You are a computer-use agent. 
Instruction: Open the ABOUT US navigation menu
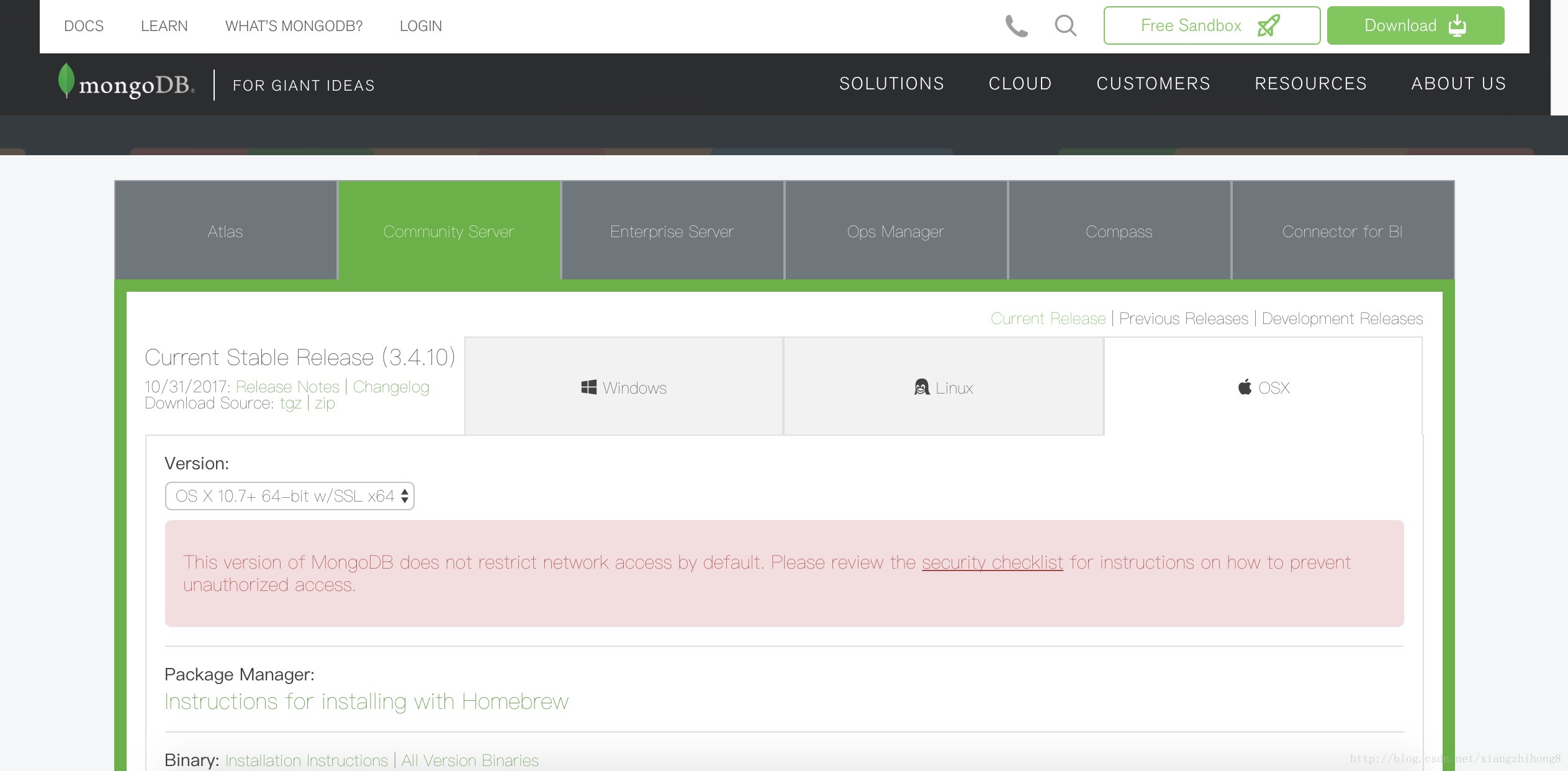click(x=1458, y=84)
